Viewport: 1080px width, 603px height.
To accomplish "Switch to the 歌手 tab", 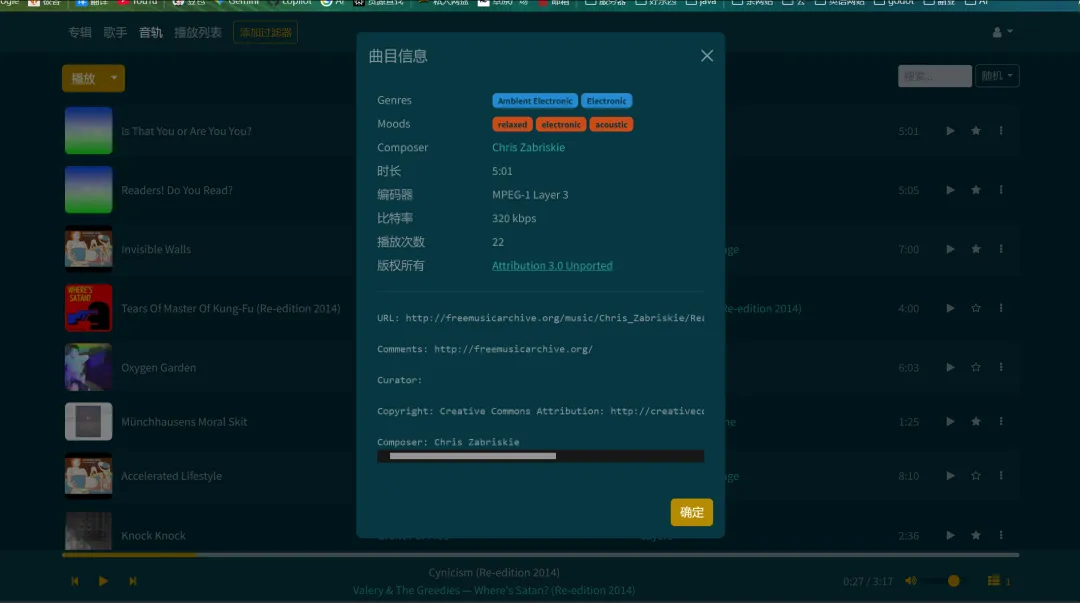I will 115,32.
